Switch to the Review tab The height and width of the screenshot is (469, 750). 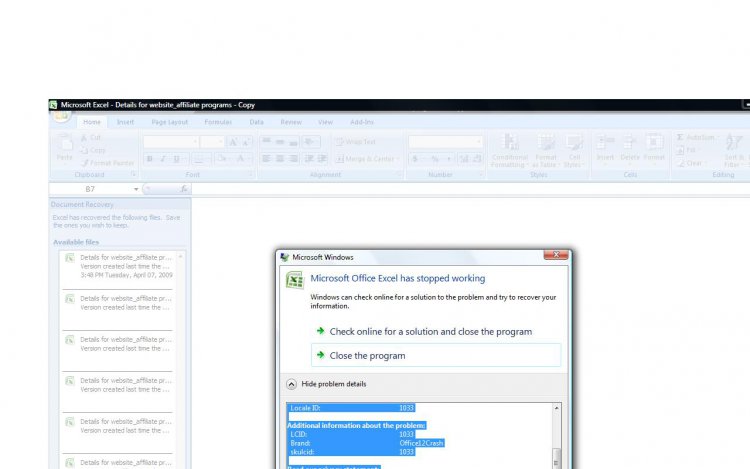[x=291, y=122]
